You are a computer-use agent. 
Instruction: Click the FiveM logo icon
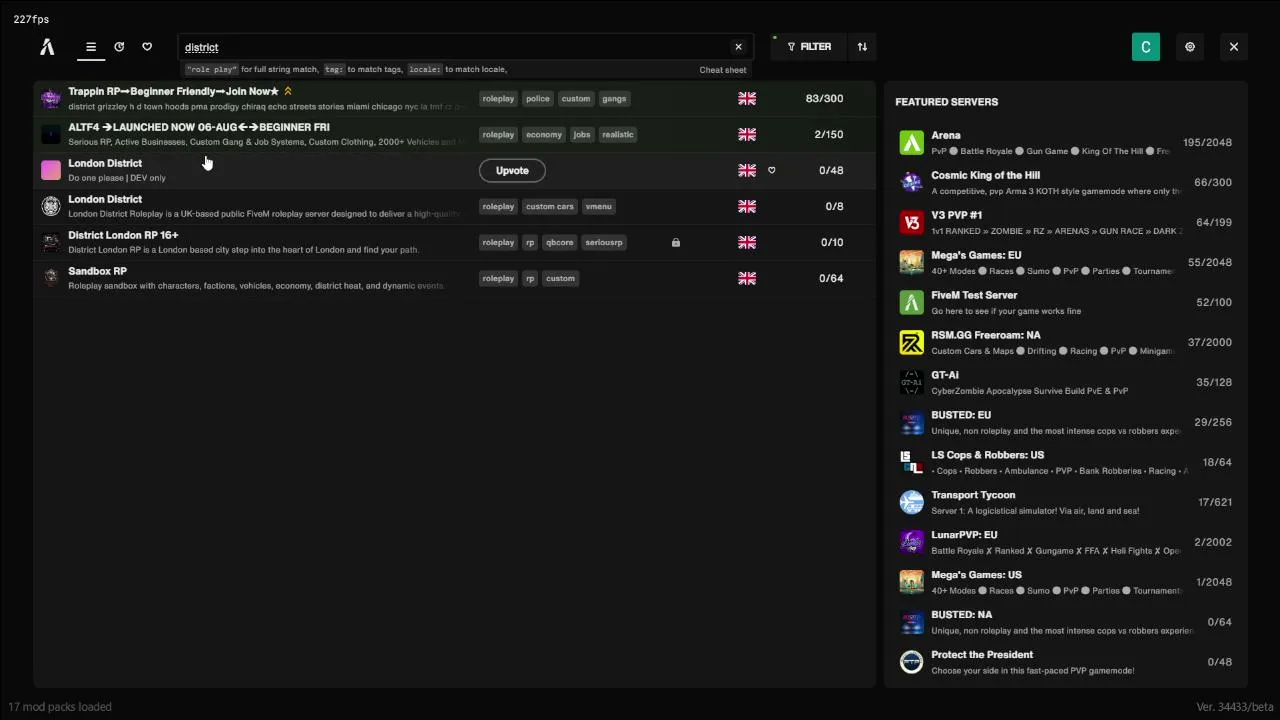pos(47,47)
